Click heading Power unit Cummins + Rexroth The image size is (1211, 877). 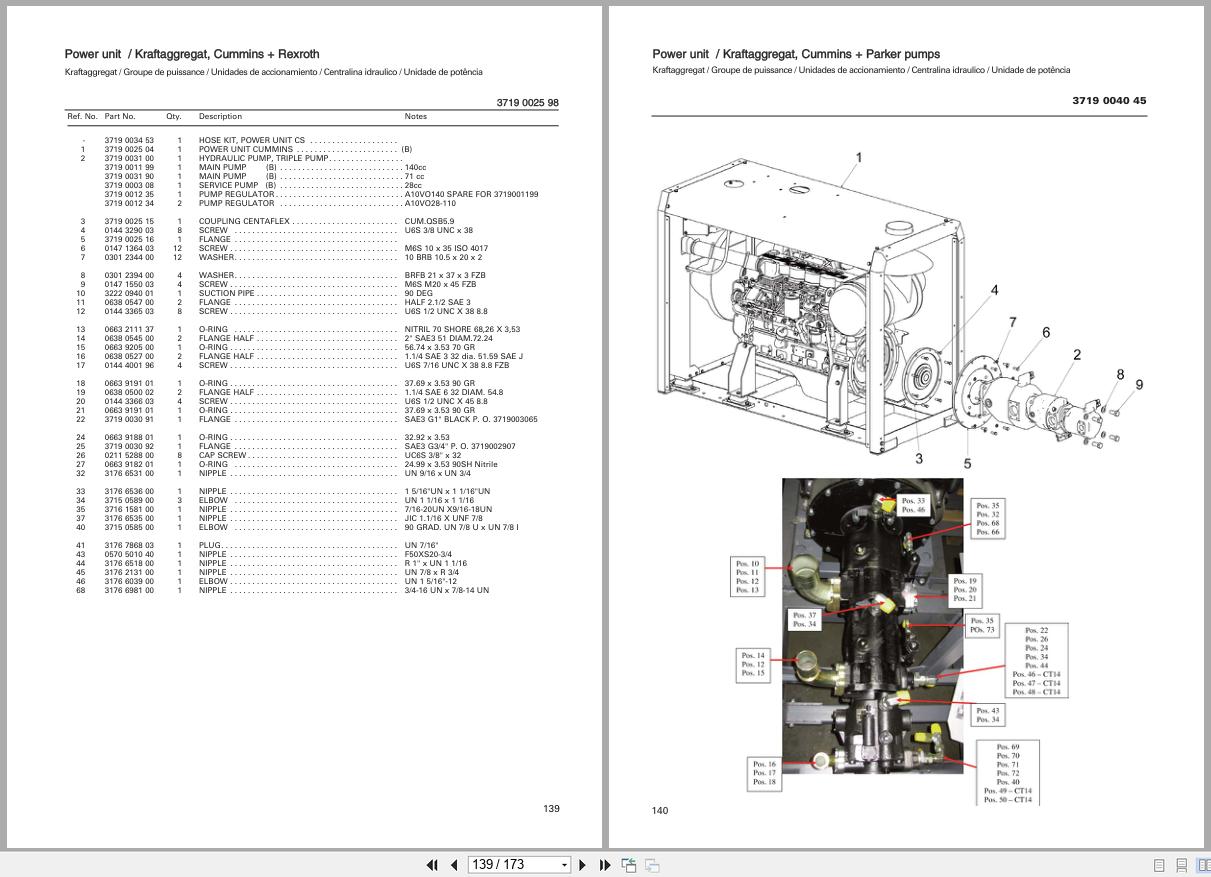point(192,54)
